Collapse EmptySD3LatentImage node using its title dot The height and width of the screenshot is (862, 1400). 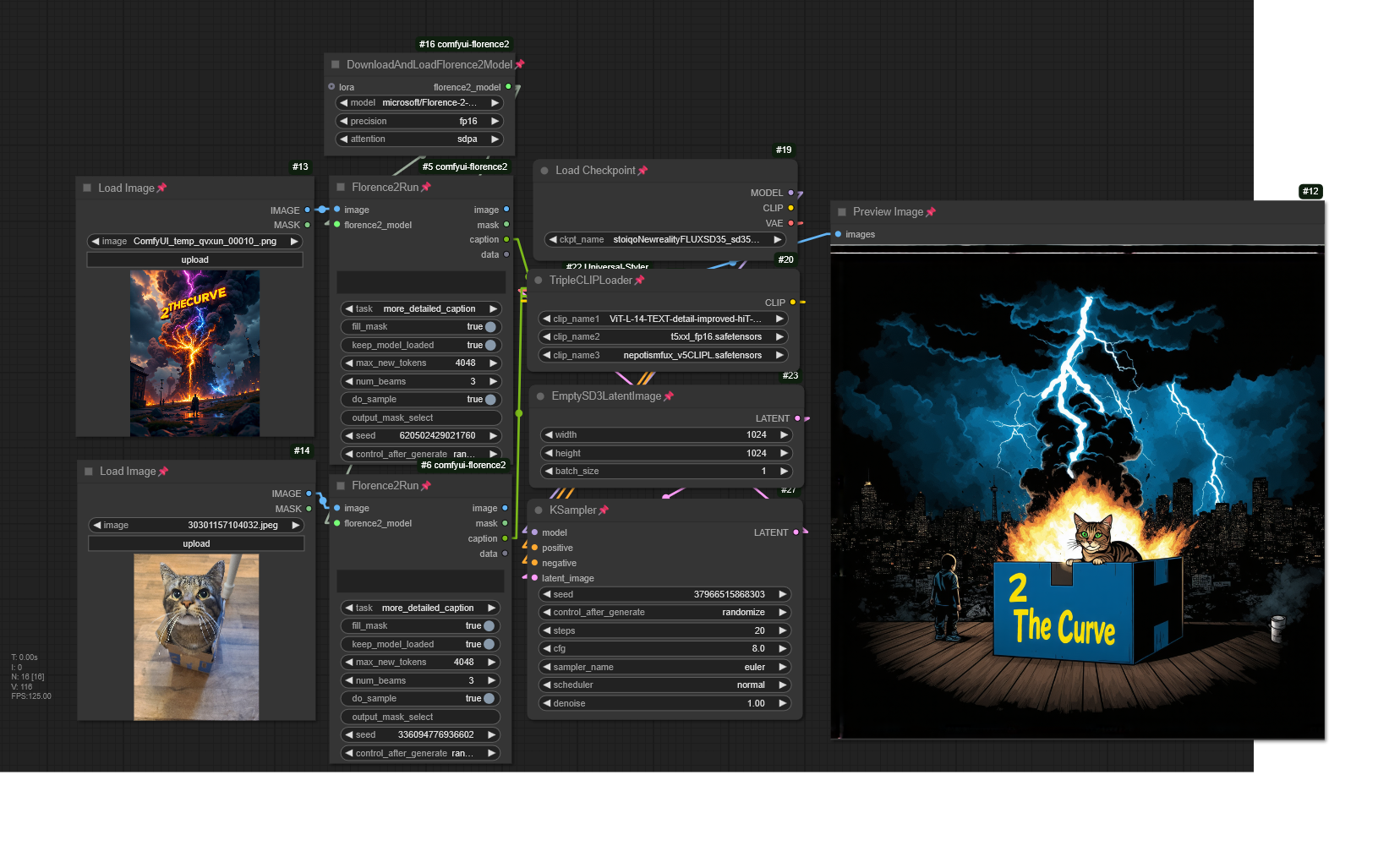click(x=540, y=396)
